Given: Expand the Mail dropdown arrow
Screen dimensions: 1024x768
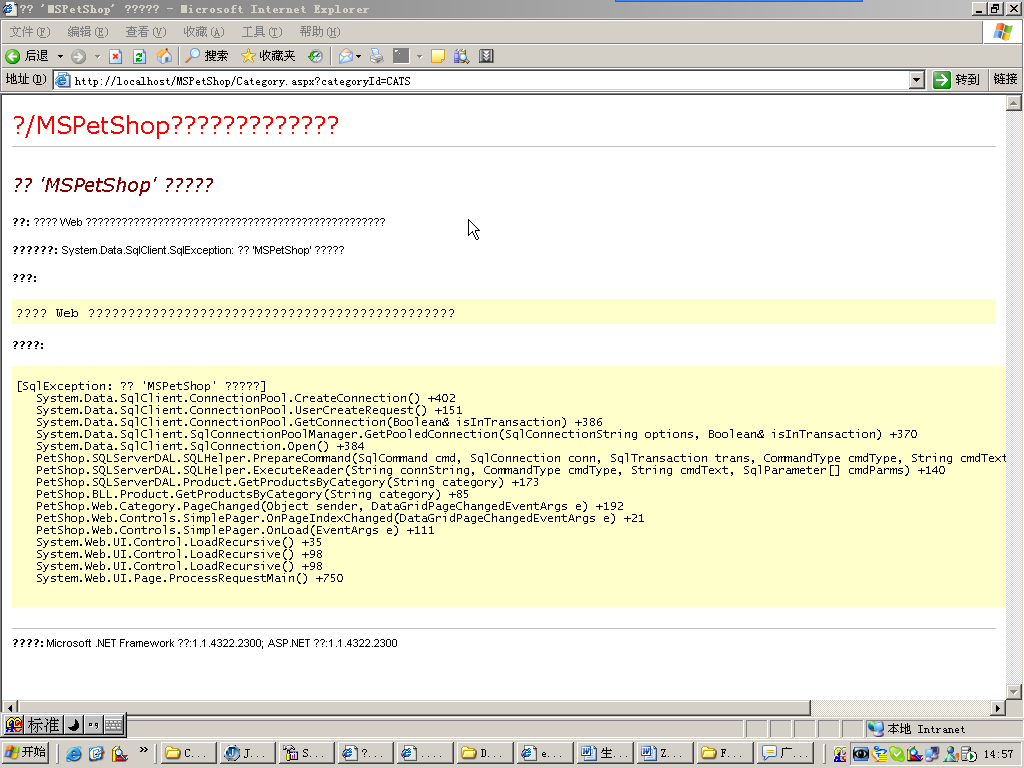Looking at the screenshot, I should (x=359, y=56).
